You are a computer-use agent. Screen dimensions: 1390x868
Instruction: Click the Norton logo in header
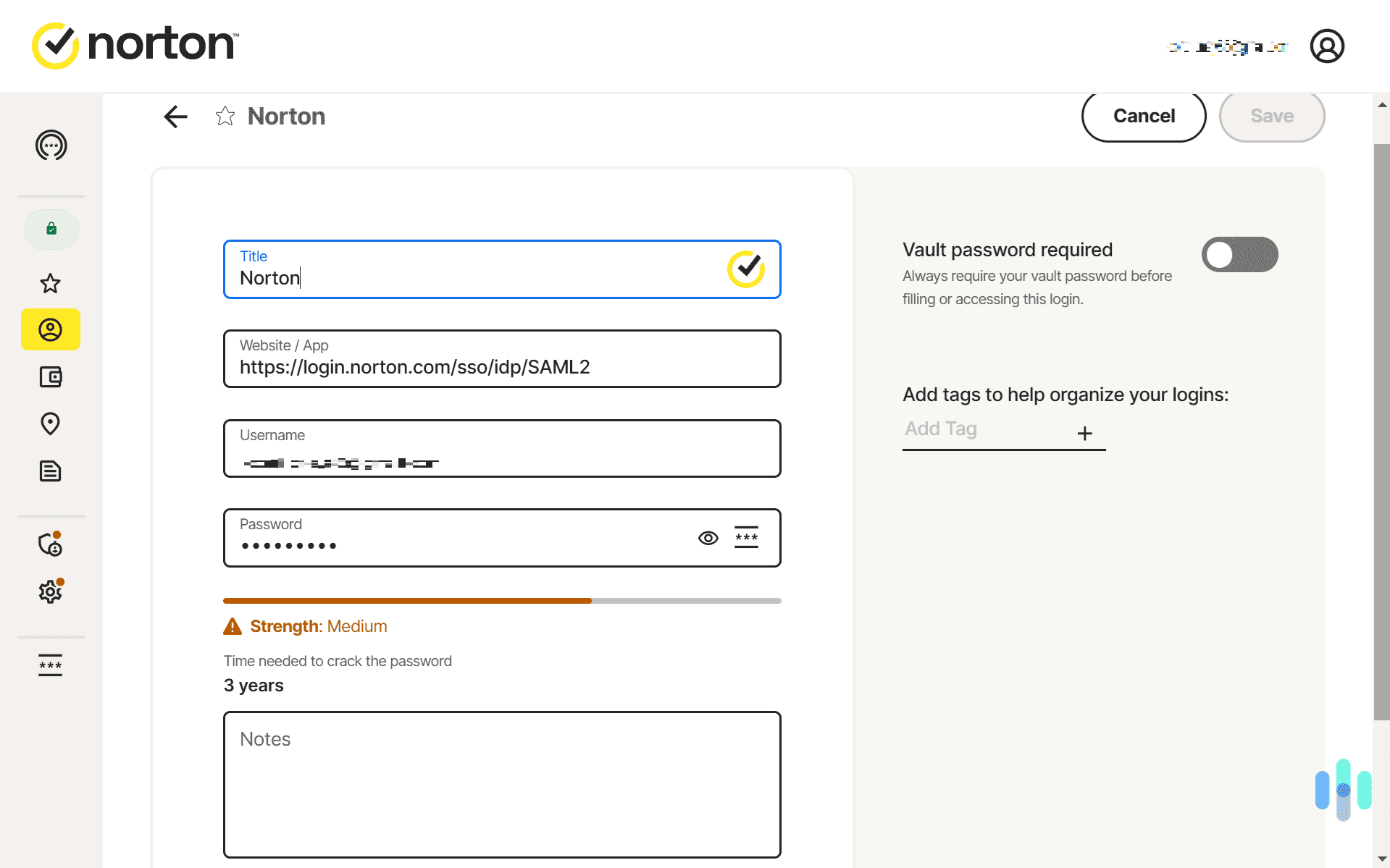pos(135,45)
